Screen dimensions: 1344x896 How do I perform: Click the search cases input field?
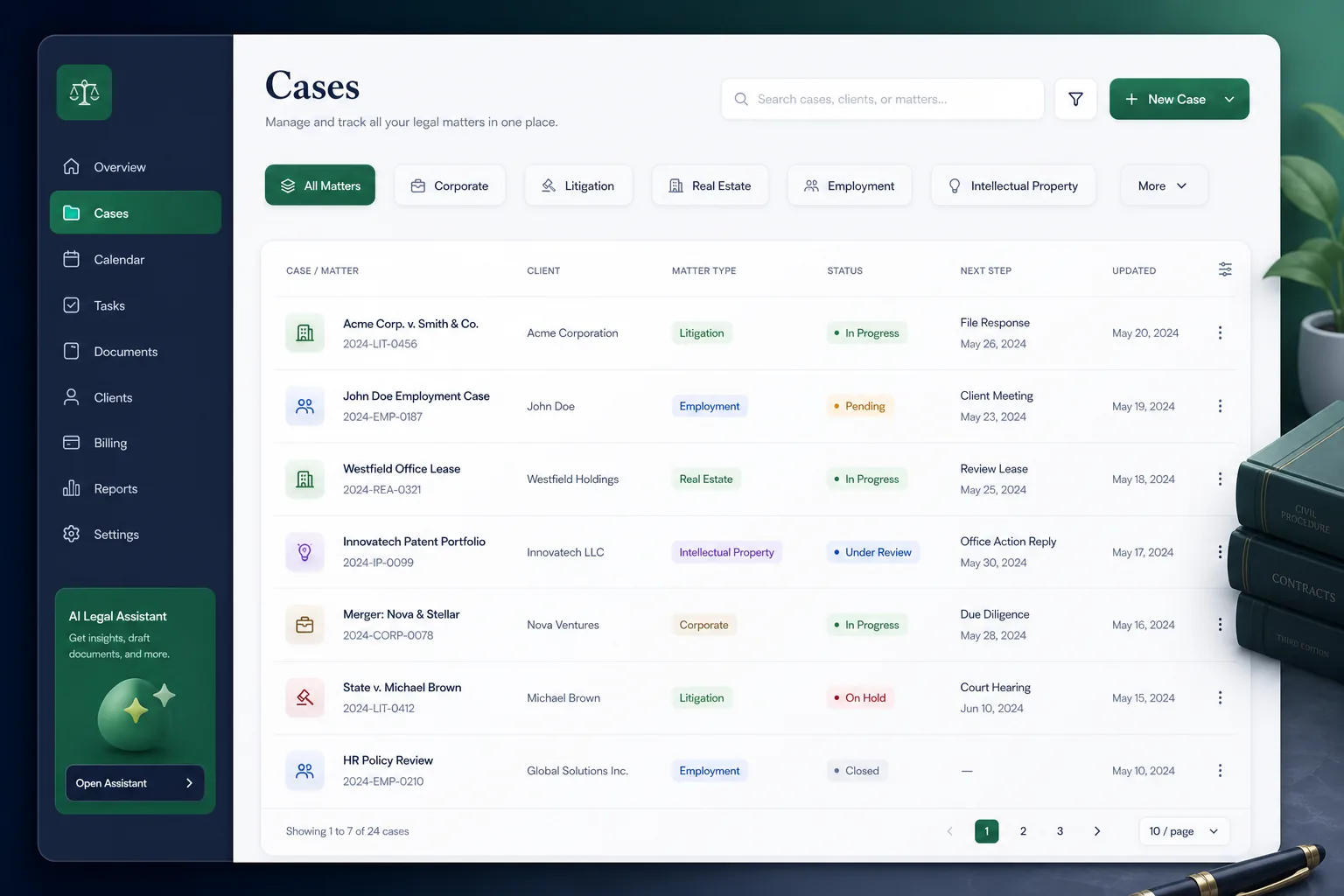(883, 99)
